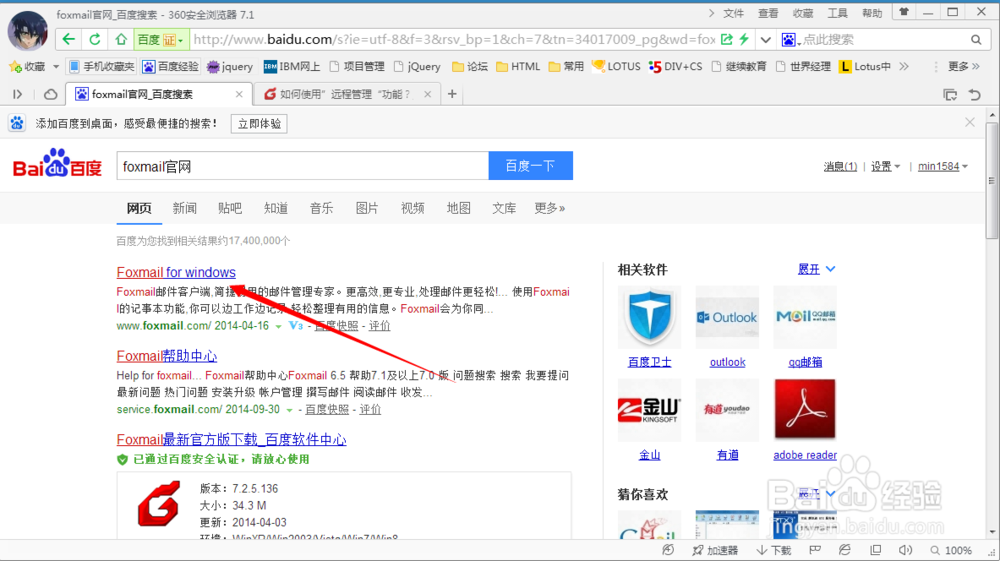Open the LOTUS bookmark

616,66
